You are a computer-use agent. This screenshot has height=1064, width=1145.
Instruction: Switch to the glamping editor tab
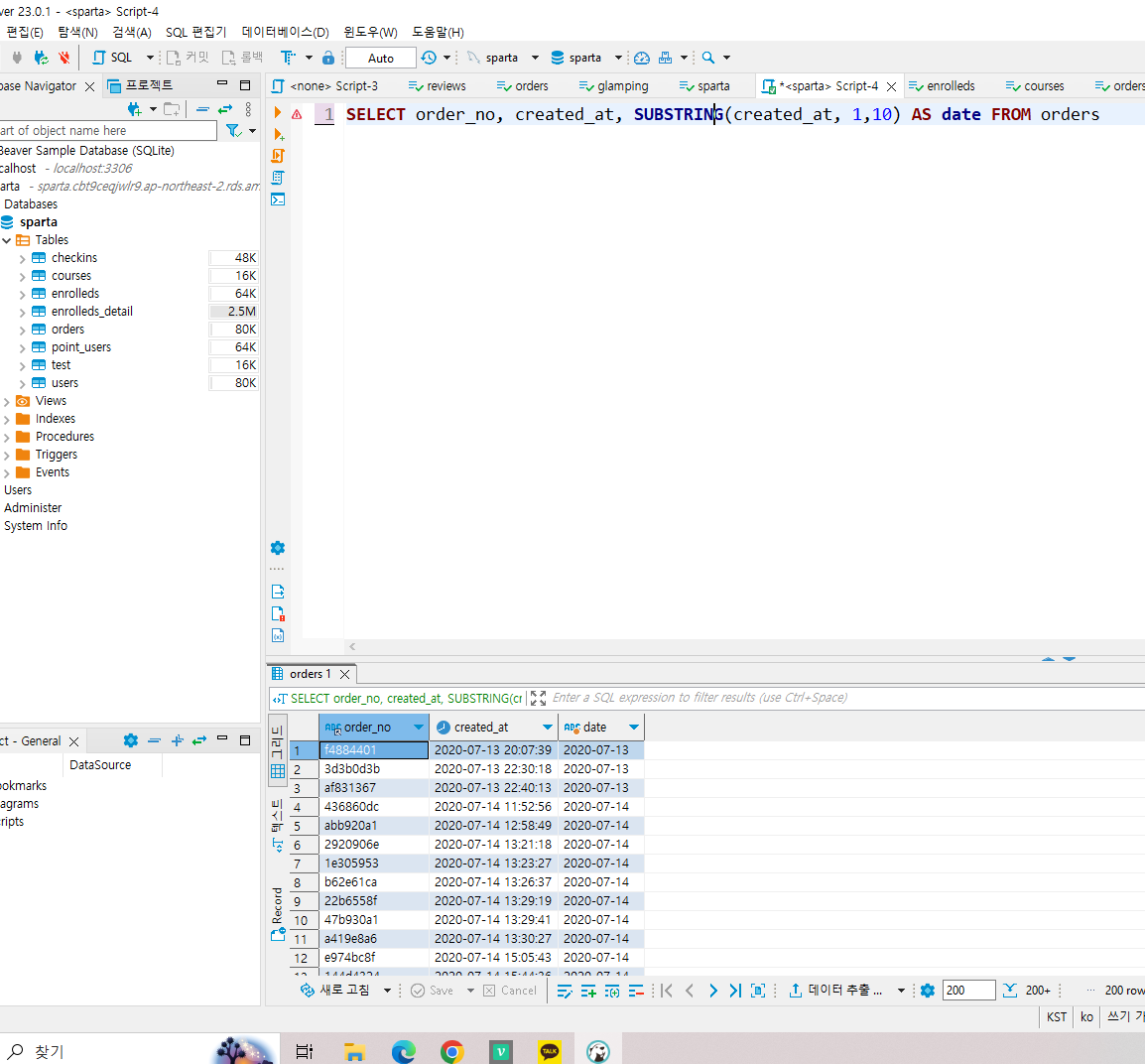613,86
